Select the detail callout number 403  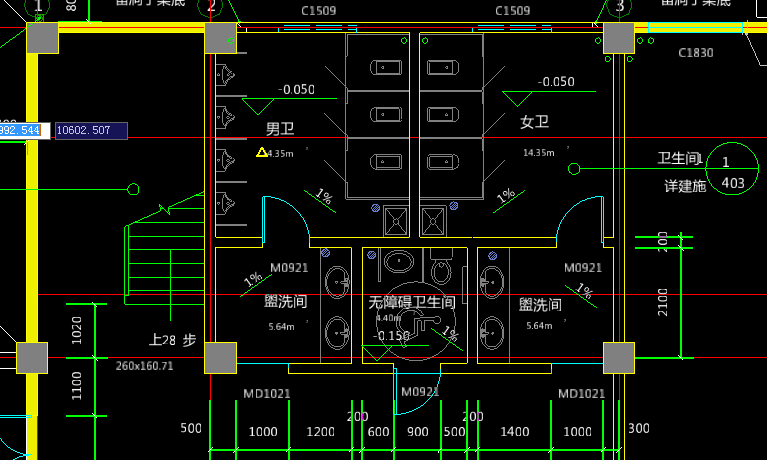click(x=733, y=183)
